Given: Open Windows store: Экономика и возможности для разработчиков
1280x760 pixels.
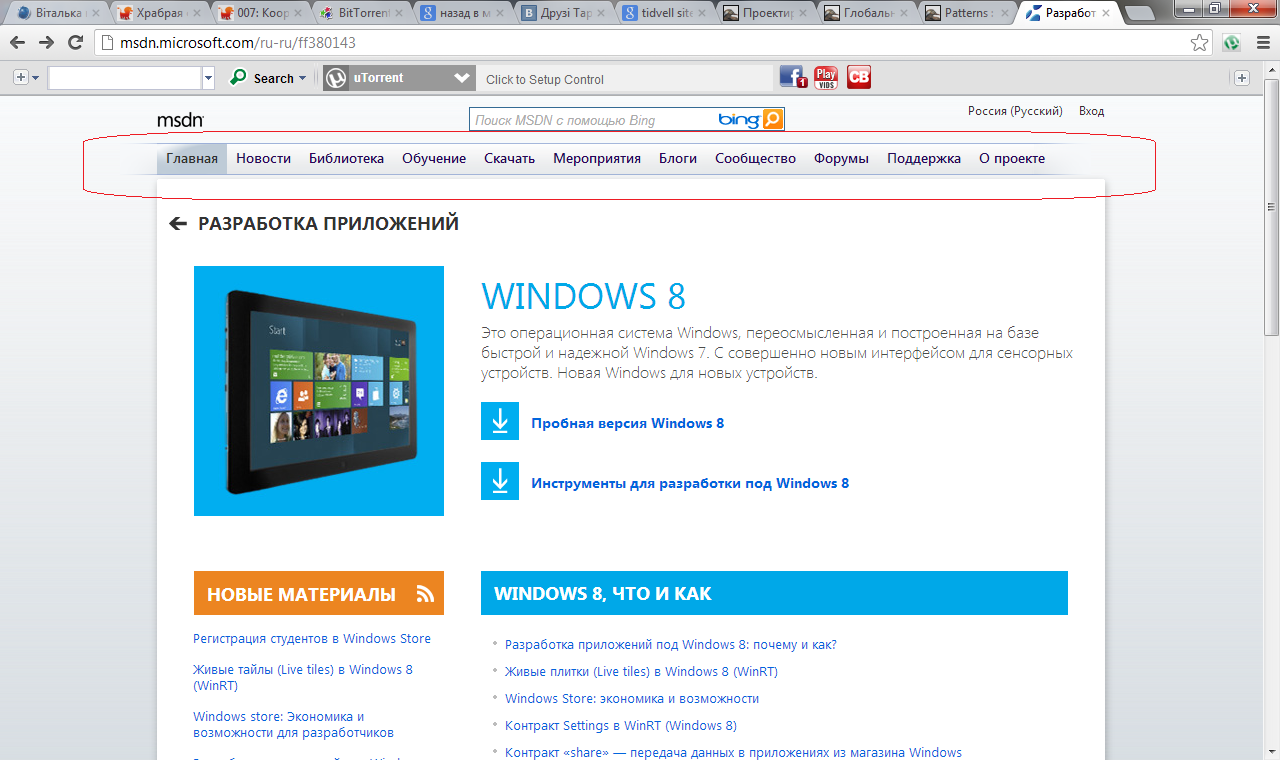Looking at the screenshot, I should pyautogui.click(x=293, y=724).
